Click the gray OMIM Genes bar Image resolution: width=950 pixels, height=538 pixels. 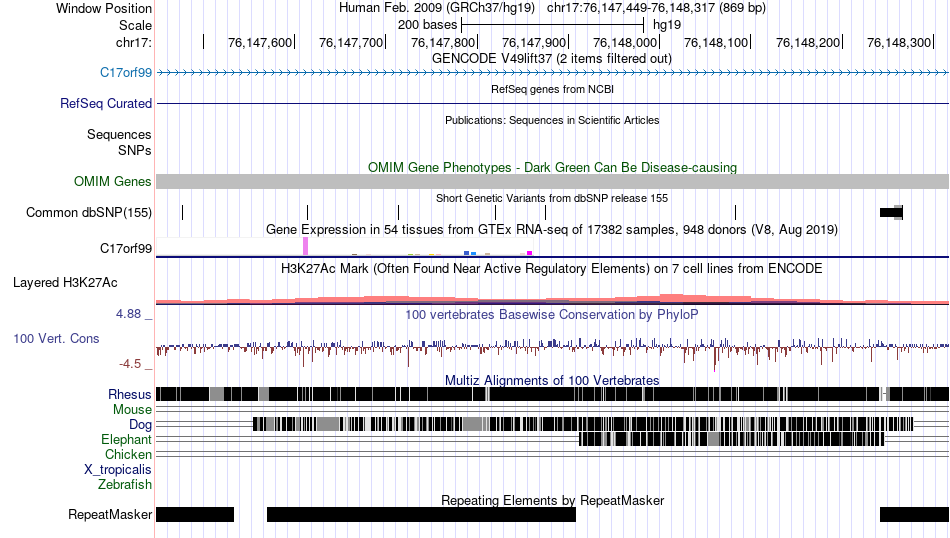coord(553,182)
